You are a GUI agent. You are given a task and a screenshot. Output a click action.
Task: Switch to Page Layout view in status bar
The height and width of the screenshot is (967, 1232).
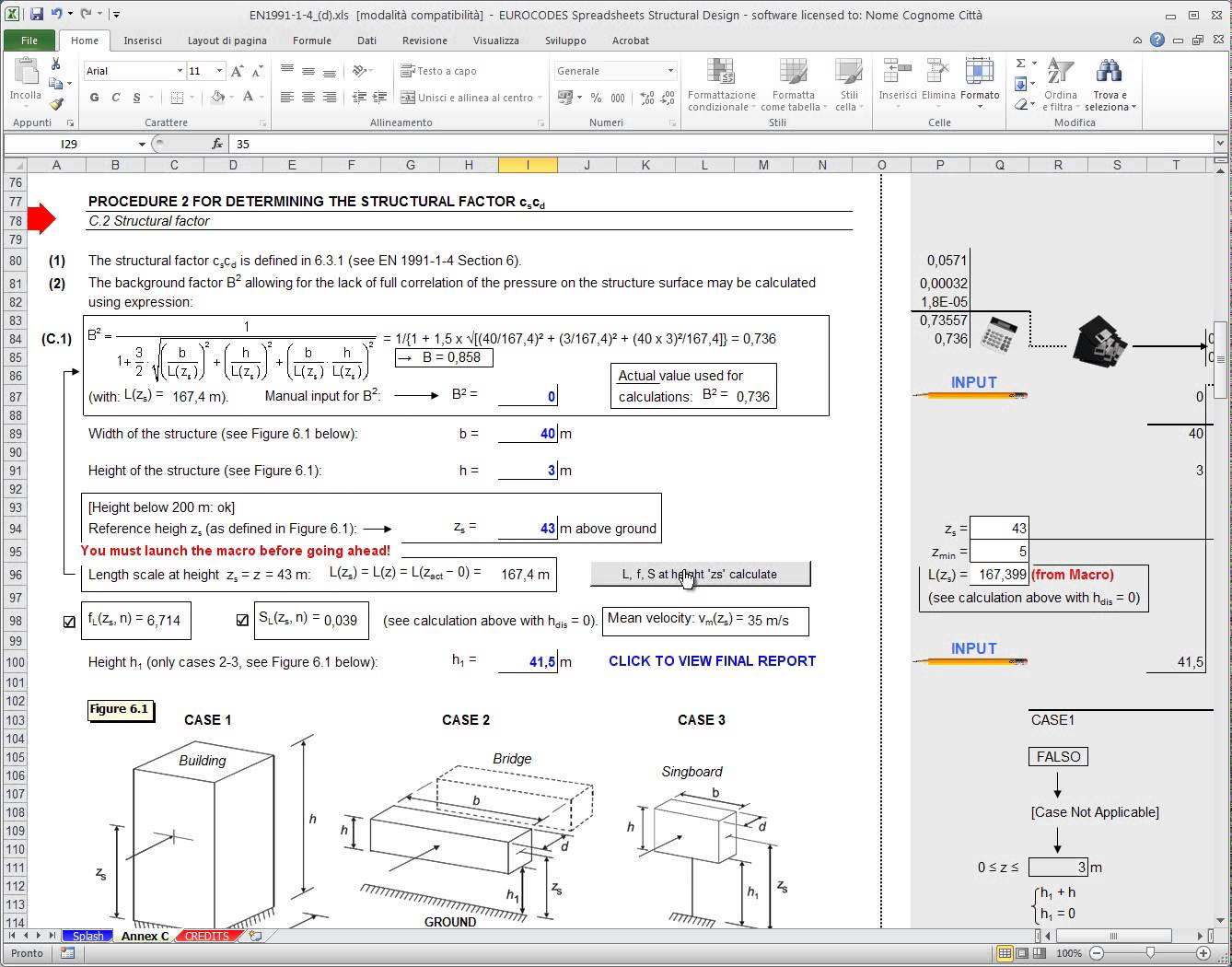[x=1023, y=953]
